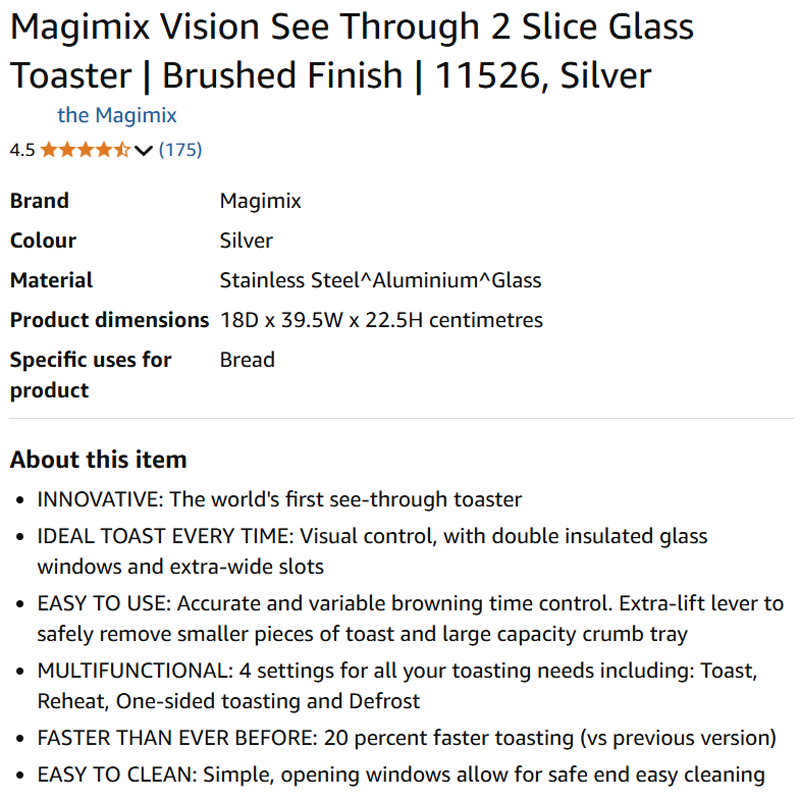Open the 175 customer reviews link
Image resolution: width=800 pixels, height=801 pixels.
coord(180,150)
